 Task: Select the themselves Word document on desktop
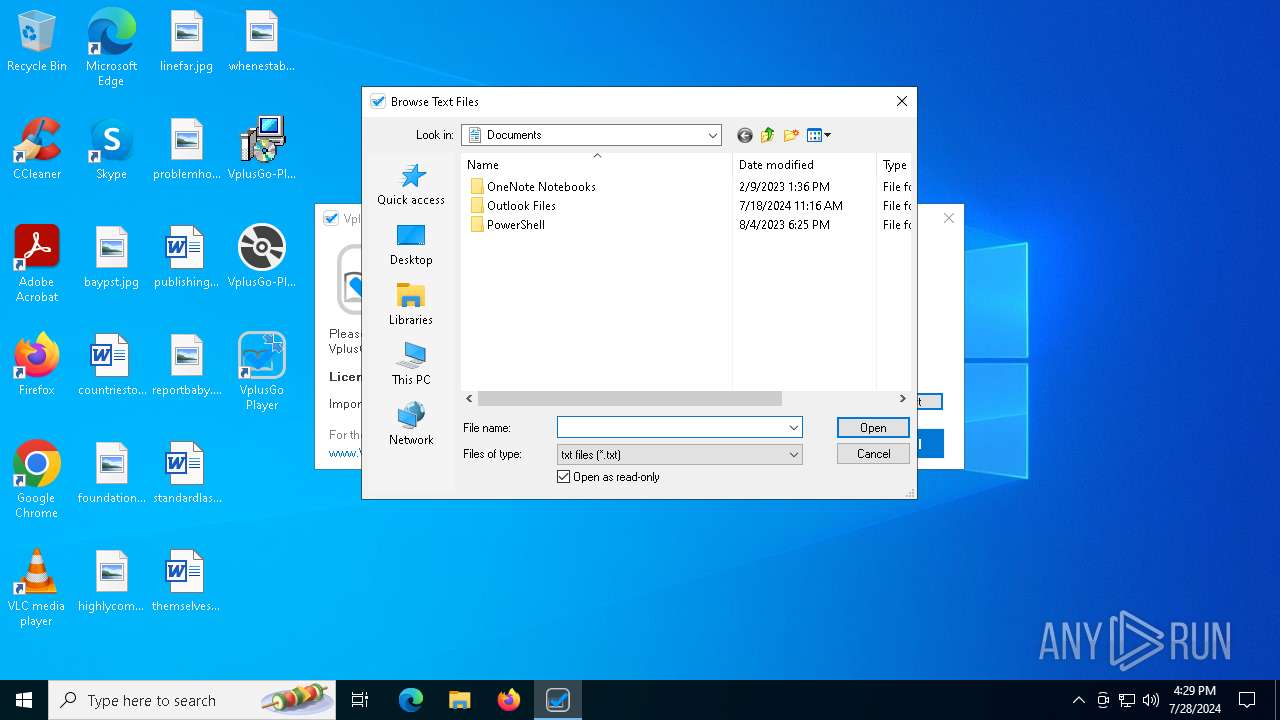[x=186, y=582]
